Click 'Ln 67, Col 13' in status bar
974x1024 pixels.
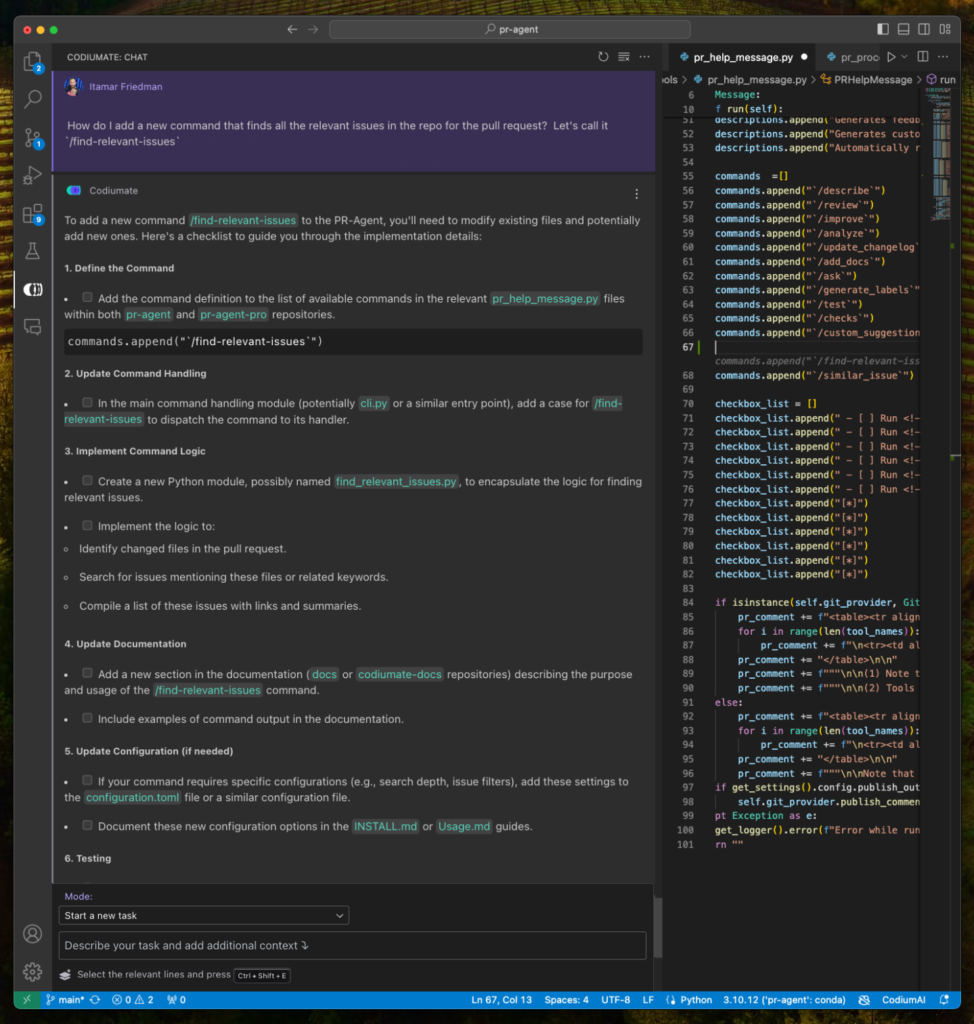coord(501,1000)
